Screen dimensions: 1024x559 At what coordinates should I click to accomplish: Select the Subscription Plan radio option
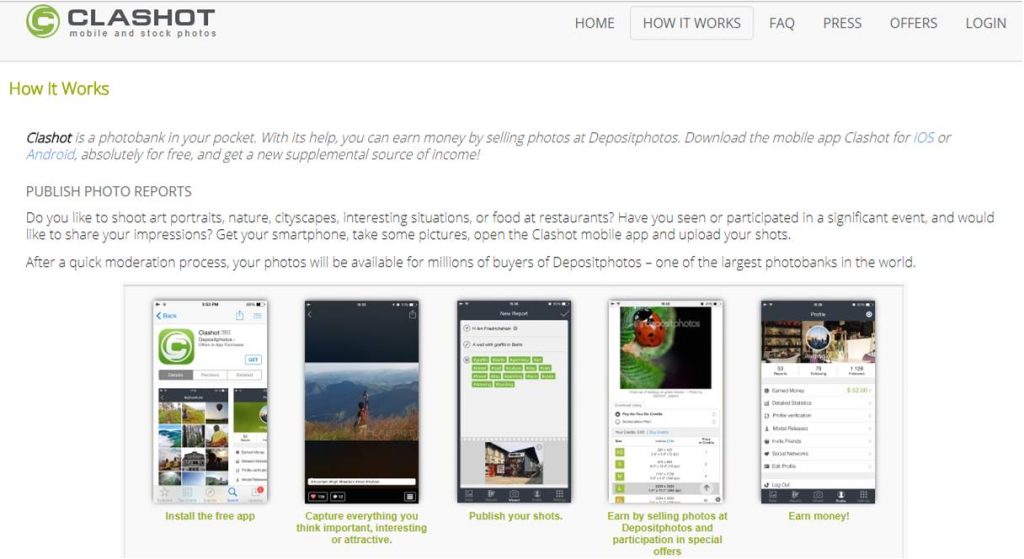[618, 422]
